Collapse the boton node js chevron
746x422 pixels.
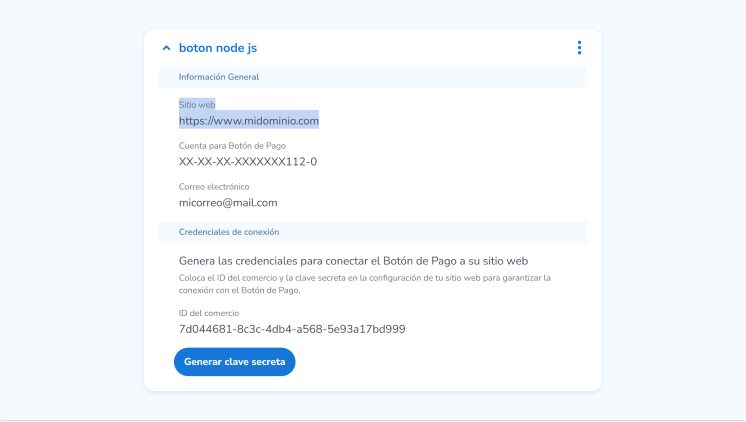[166, 48]
